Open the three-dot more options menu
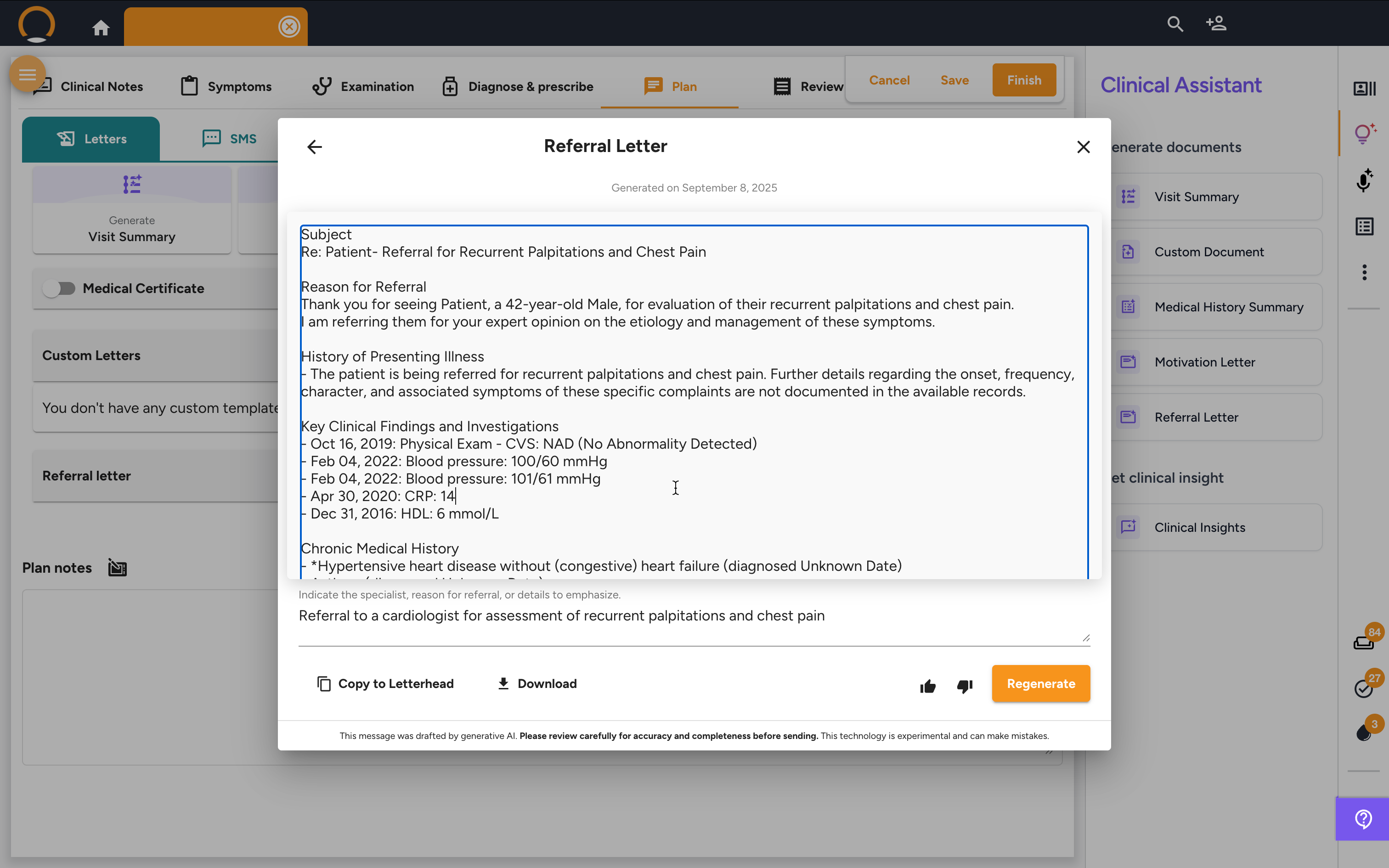The width and height of the screenshot is (1389, 868). pyautogui.click(x=1364, y=272)
